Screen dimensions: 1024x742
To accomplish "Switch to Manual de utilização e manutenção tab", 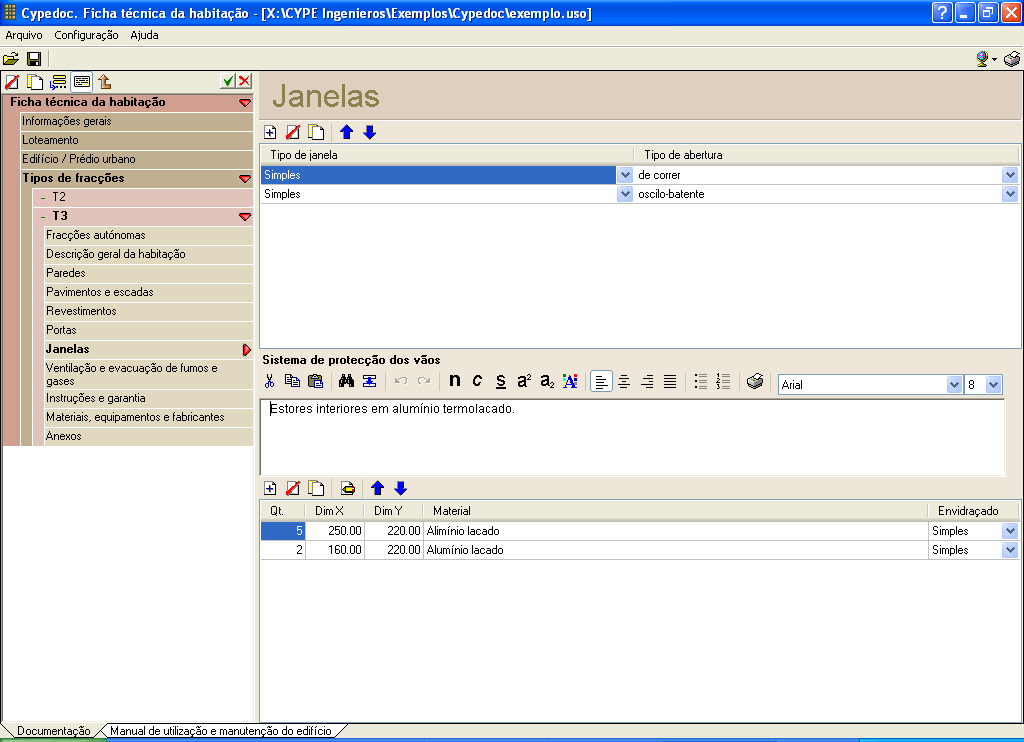I will point(221,731).
